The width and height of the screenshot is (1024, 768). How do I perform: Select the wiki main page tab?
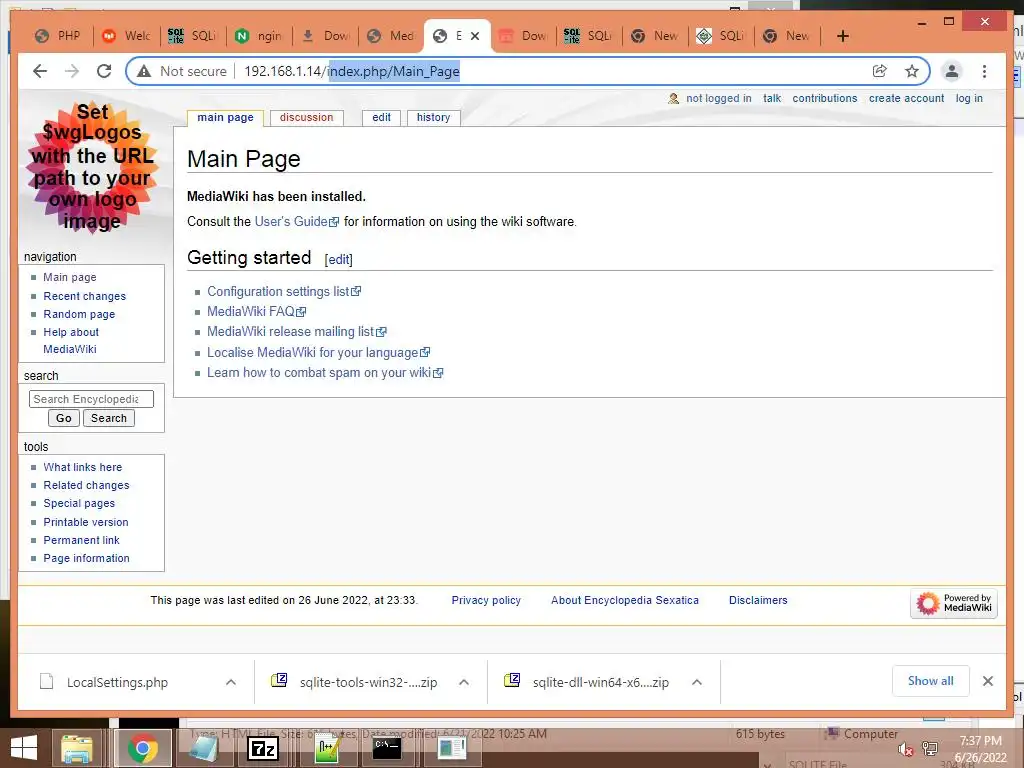pyautogui.click(x=225, y=118)
